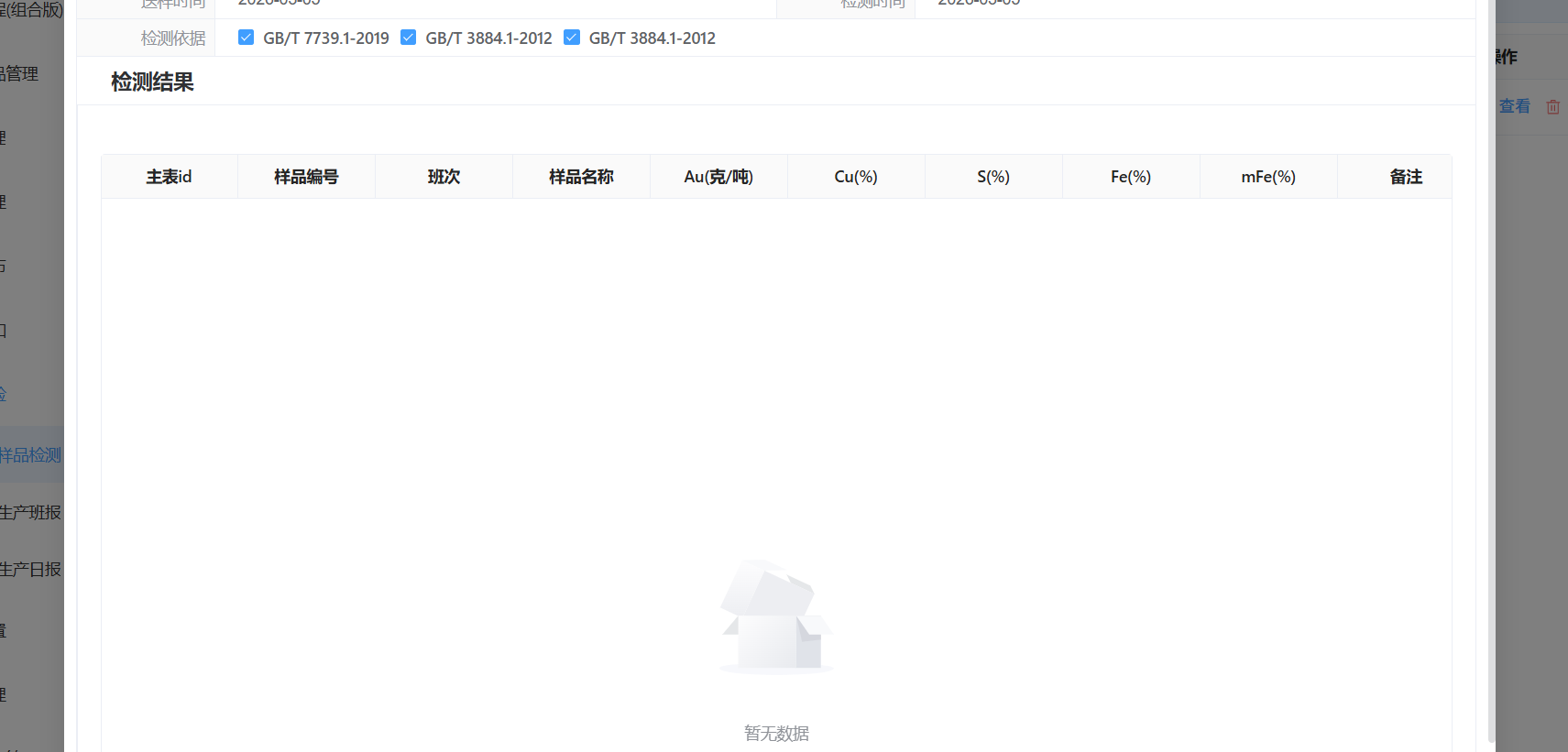
Task: Select the 样品检测 sidebar menu item
Action: [x=31, y=455]
